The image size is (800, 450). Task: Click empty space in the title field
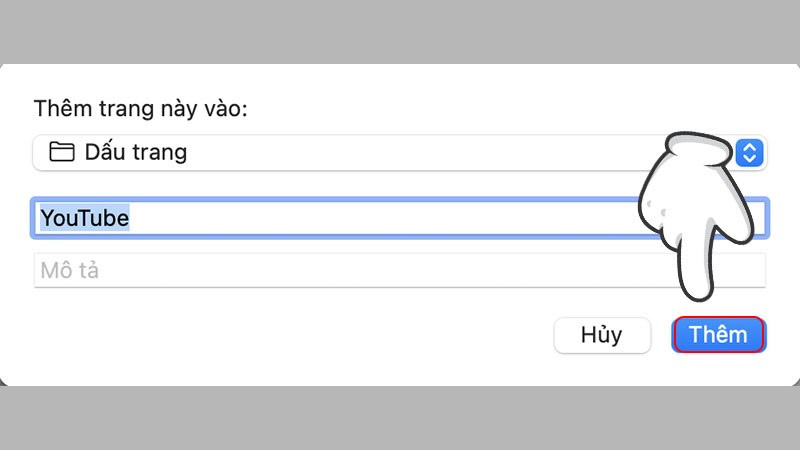coord(400,218)
